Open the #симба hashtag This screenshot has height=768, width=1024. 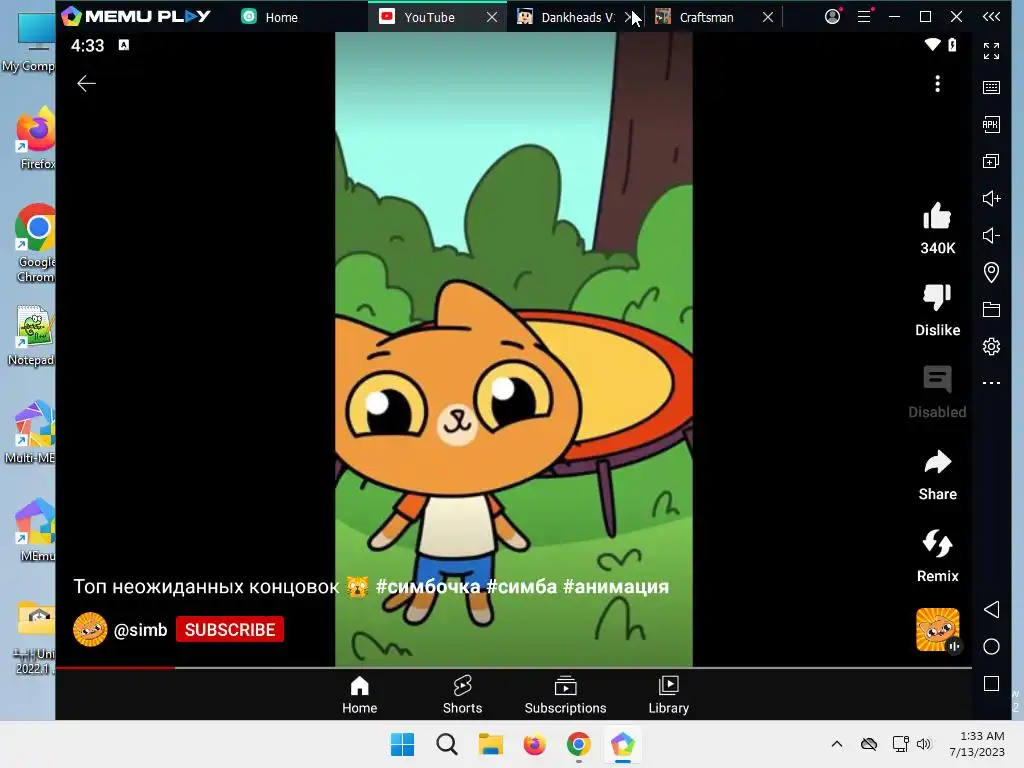click(522, 586)
